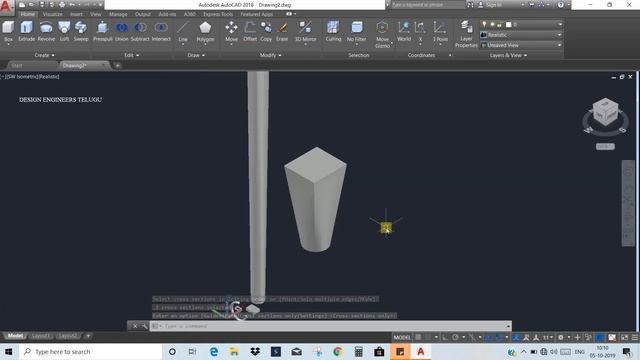Image resolution: width=640 pixels, height=360 pixels.
Task: Add a new drawing tab
Action: tap(118, 65)
